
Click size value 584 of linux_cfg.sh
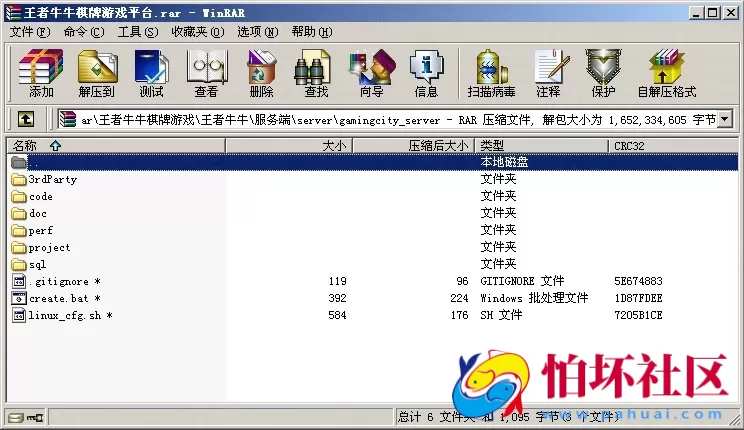click(x=337, y=315)
